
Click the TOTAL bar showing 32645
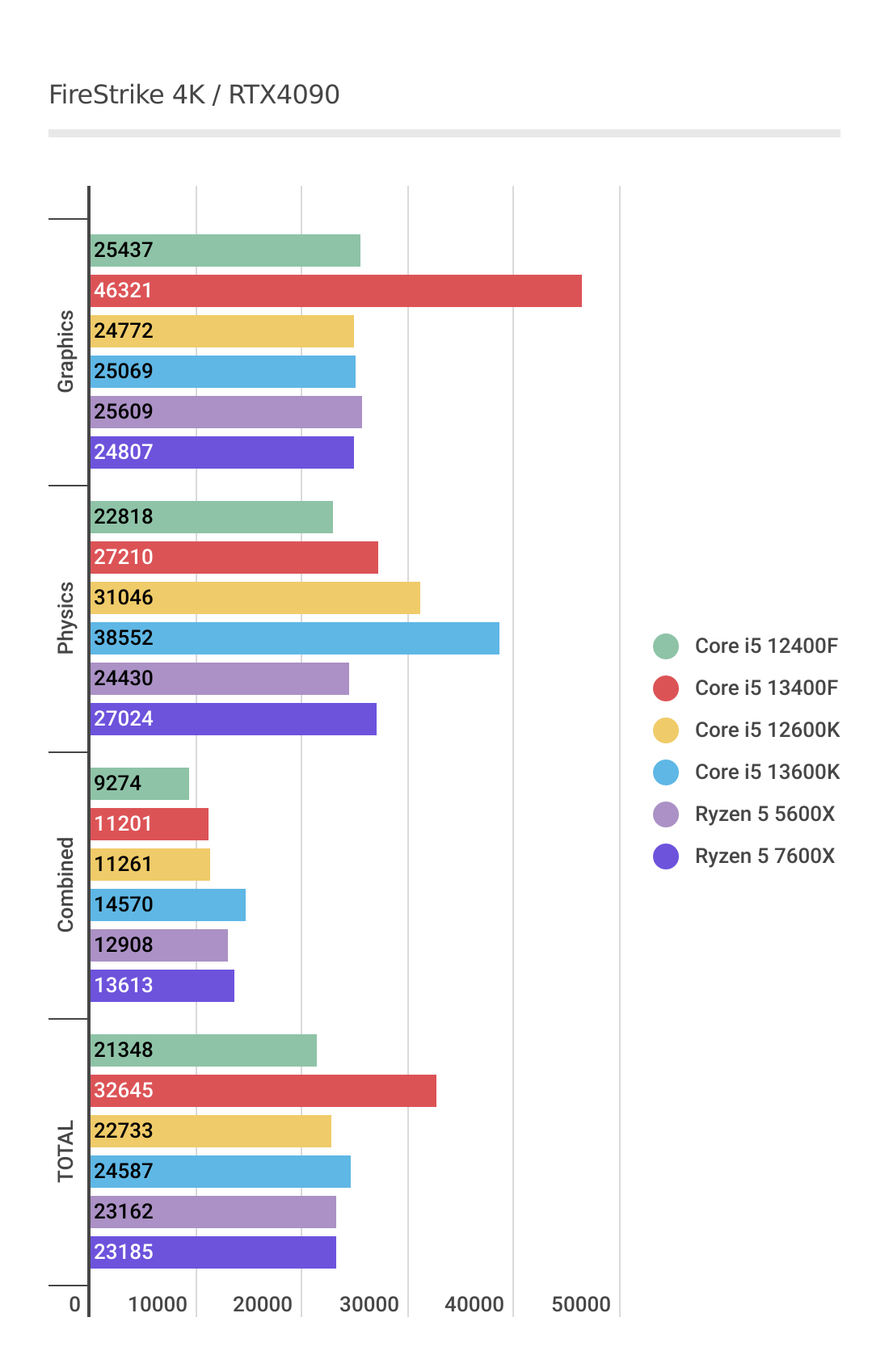click(x=263, y=1091)
